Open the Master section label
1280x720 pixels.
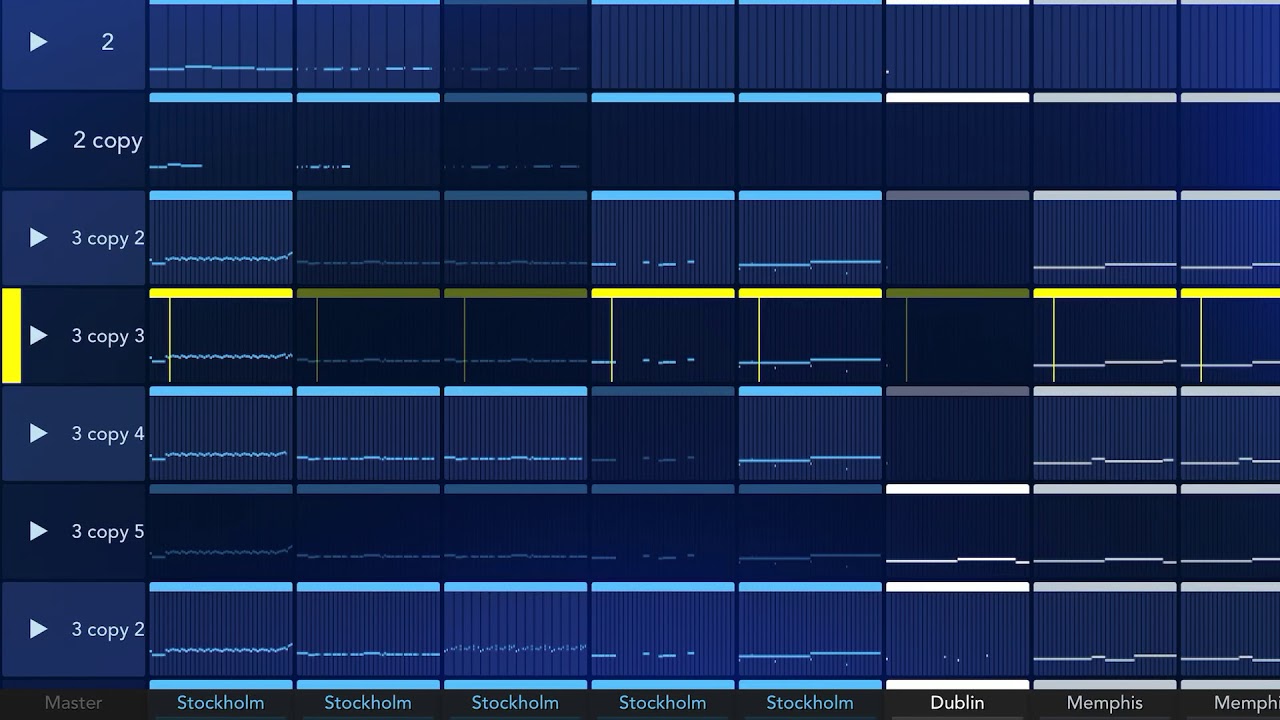coord(74,703)
